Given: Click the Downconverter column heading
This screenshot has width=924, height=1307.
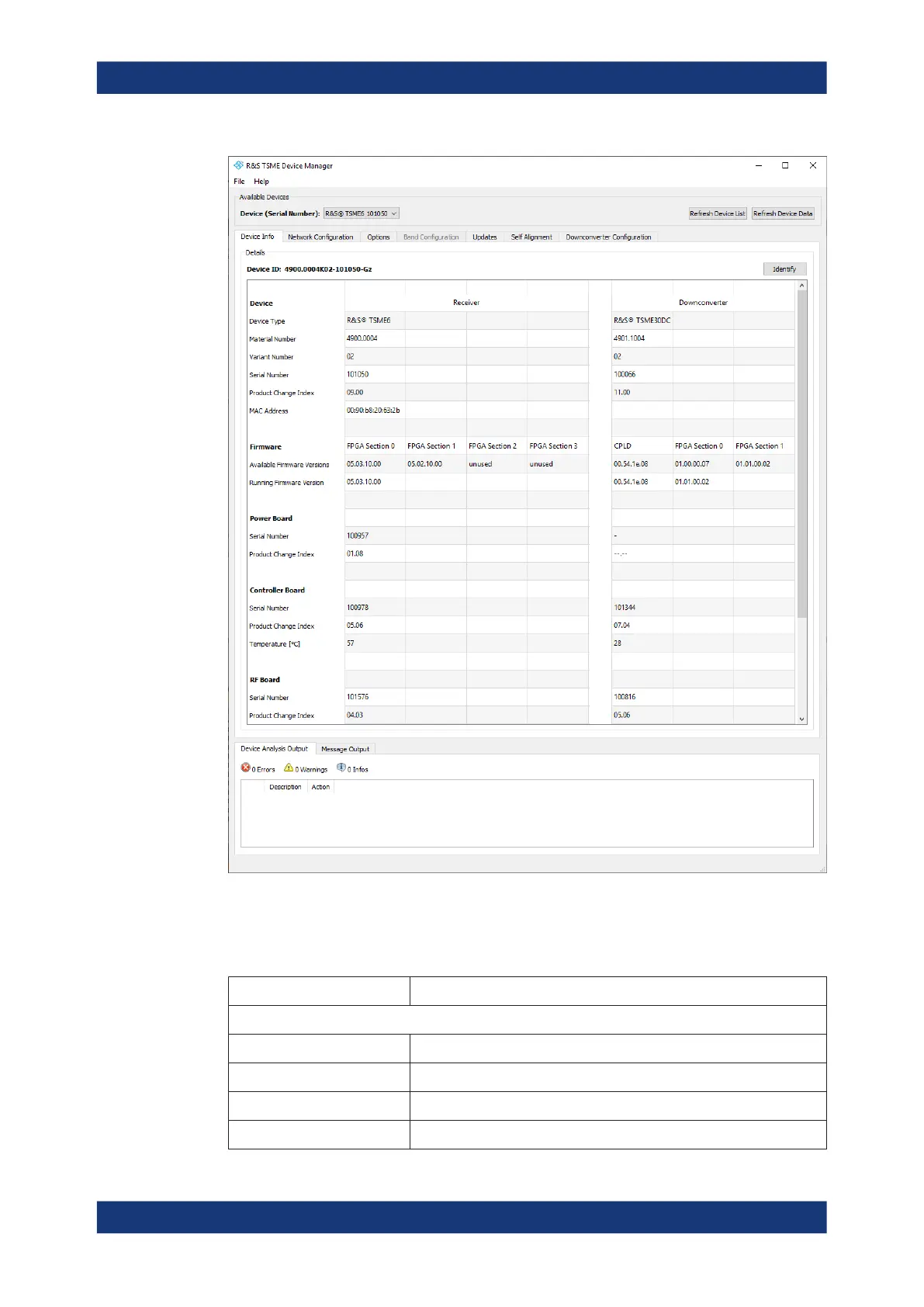Looking at the screenshot, I should coord(703,303).
